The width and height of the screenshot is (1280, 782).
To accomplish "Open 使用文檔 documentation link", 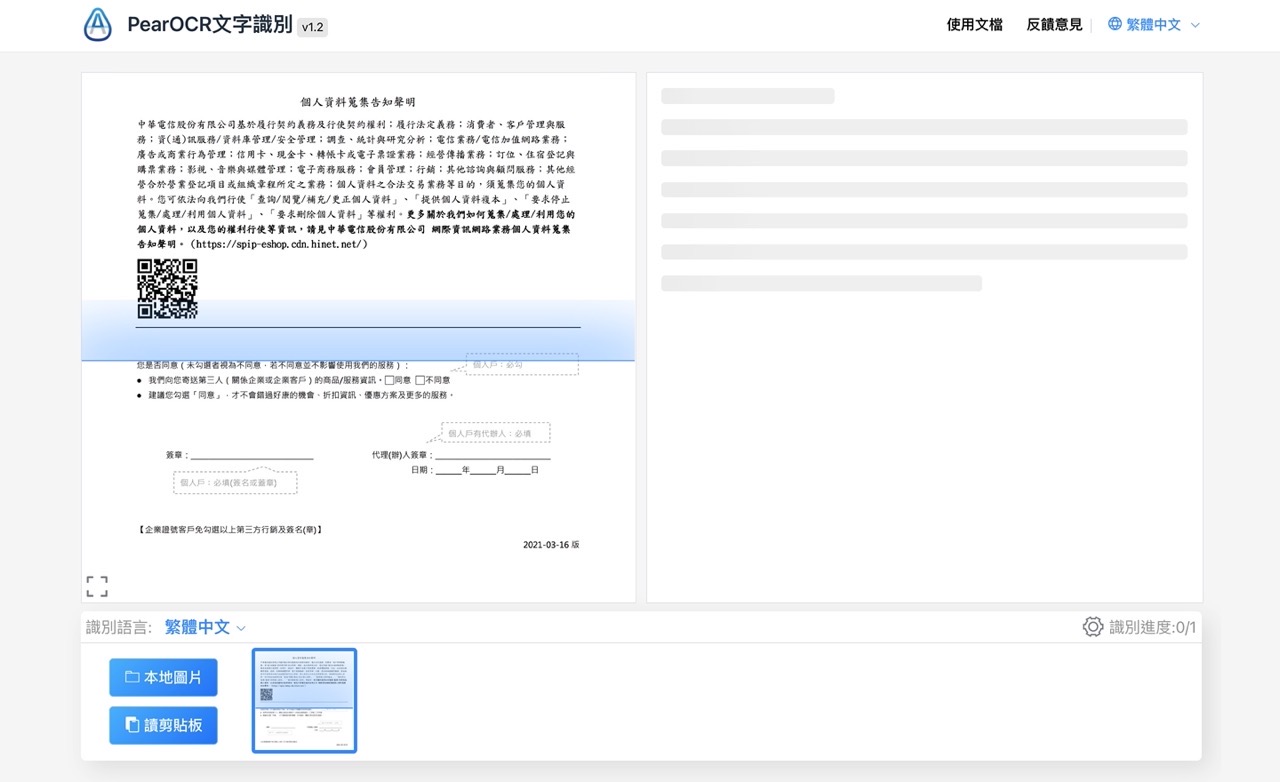I will tap(974, 24).
